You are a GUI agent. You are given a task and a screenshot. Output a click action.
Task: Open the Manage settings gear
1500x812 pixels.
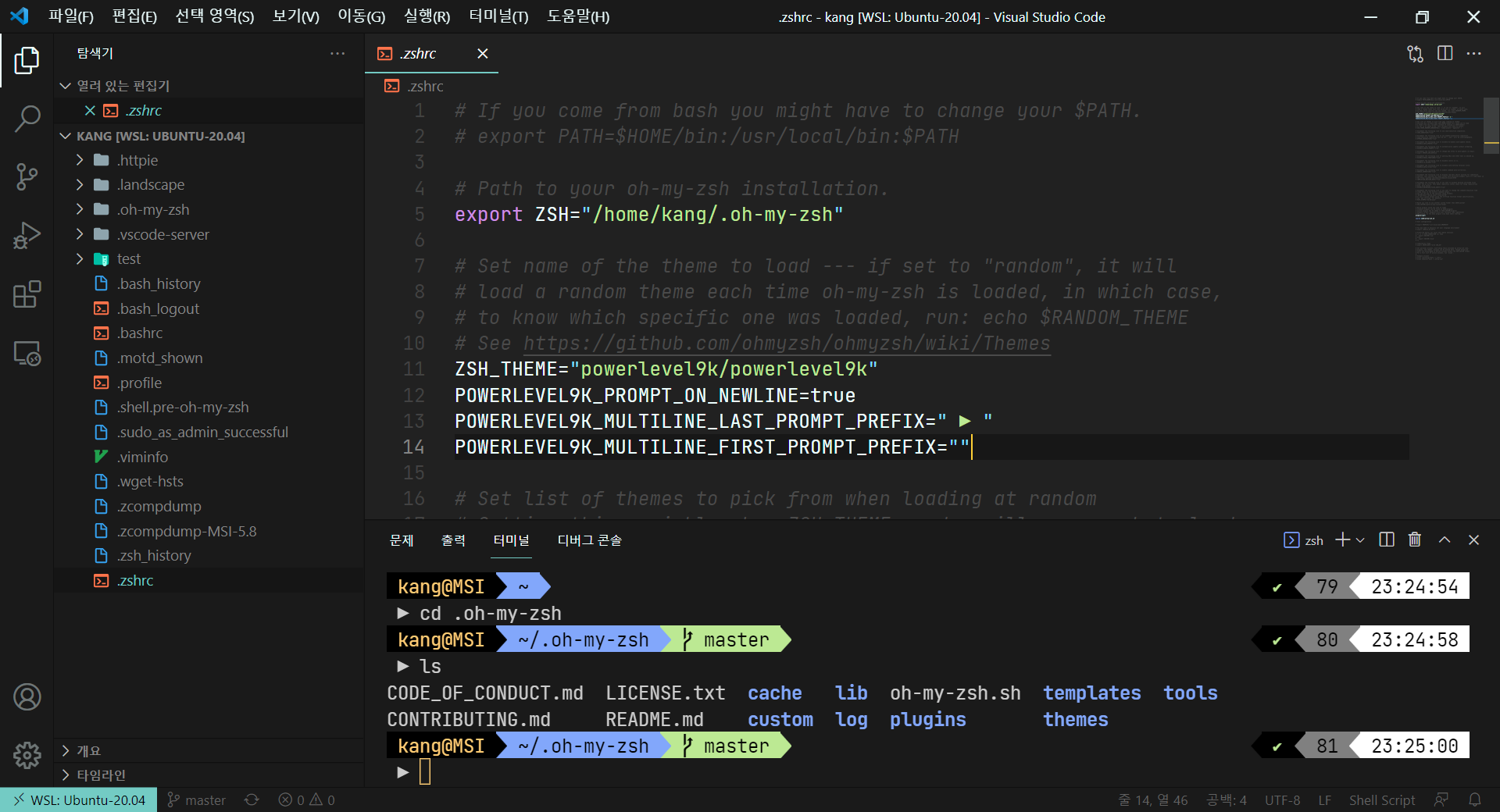(27, 755)
